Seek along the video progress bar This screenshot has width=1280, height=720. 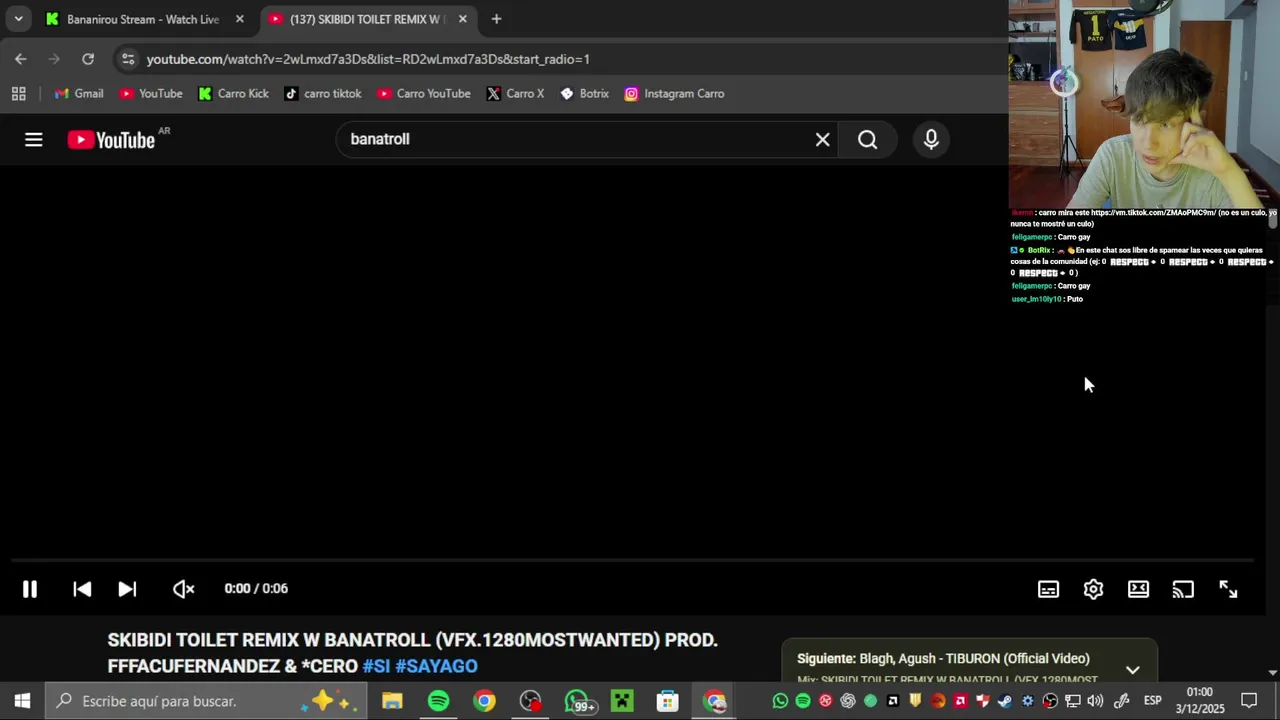(x=632, y=561)
